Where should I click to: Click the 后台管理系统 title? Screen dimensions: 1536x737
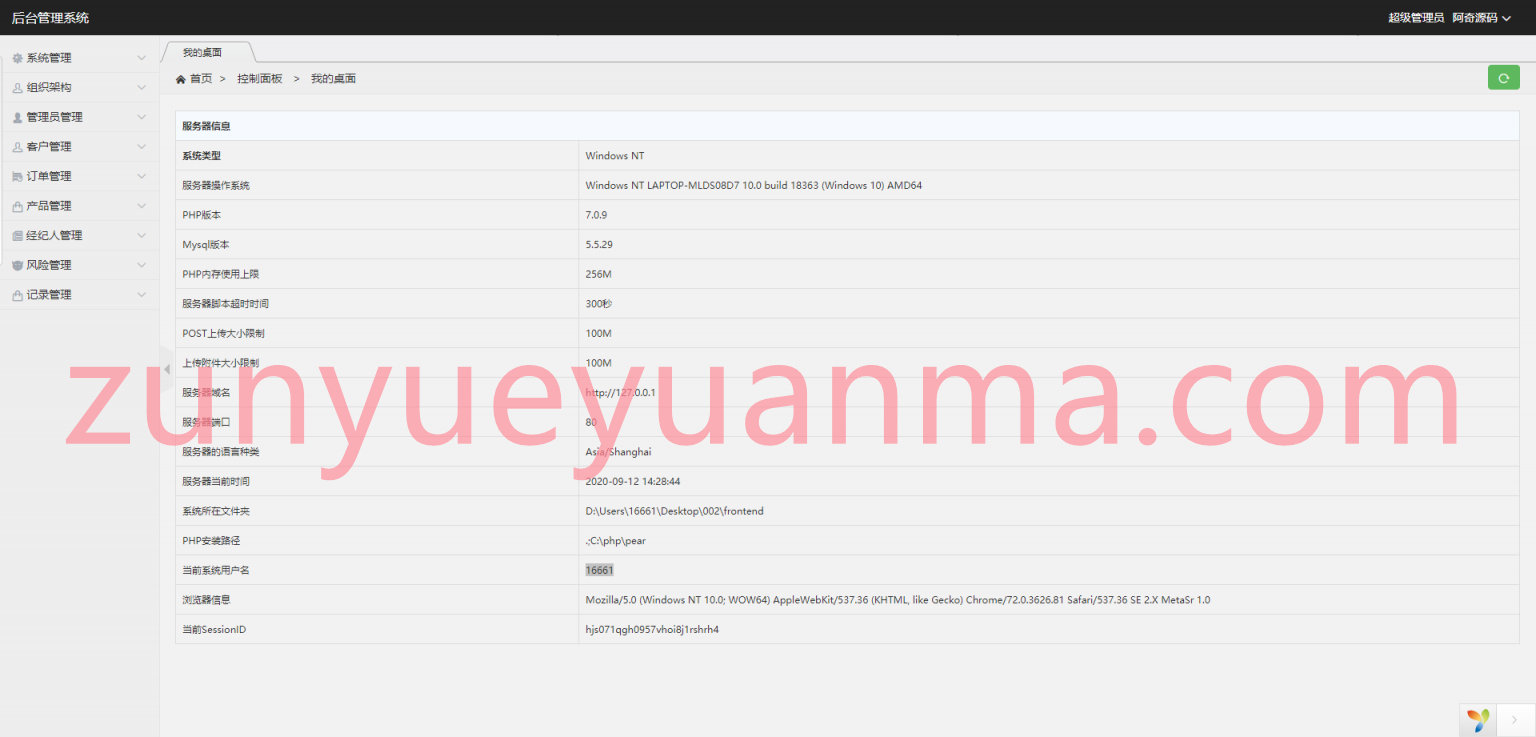point(50,18)
